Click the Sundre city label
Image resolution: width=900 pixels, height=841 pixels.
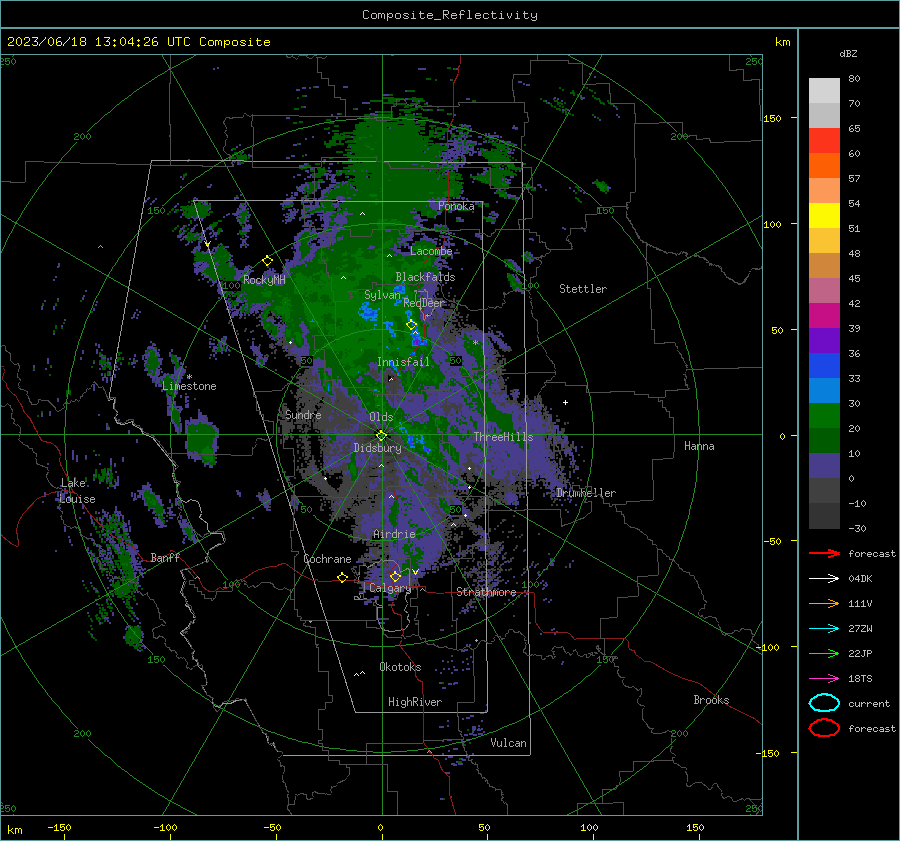click(x=303, y=414)
